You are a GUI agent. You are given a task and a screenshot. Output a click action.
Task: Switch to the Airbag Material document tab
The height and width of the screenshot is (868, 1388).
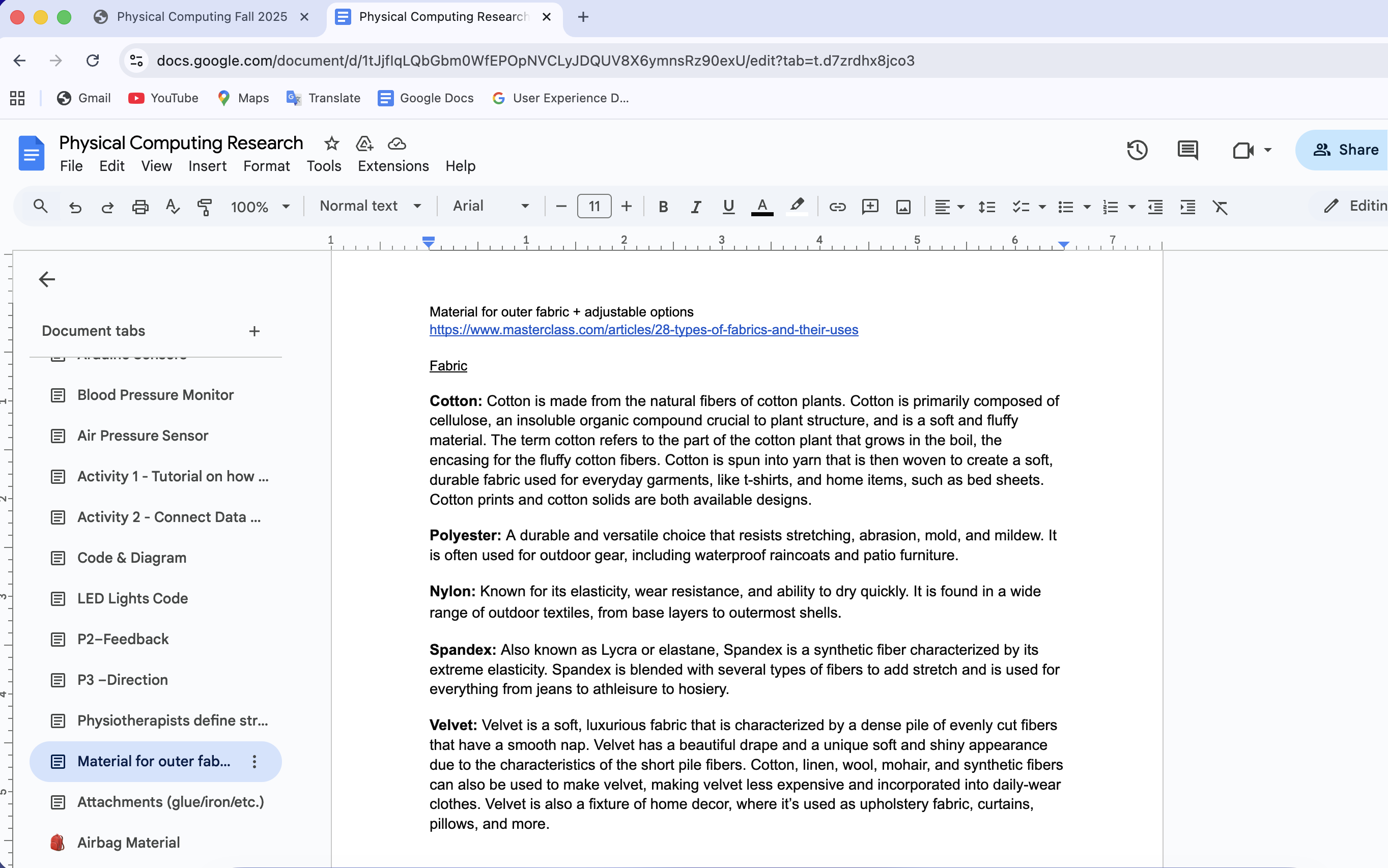pos(129,842)
